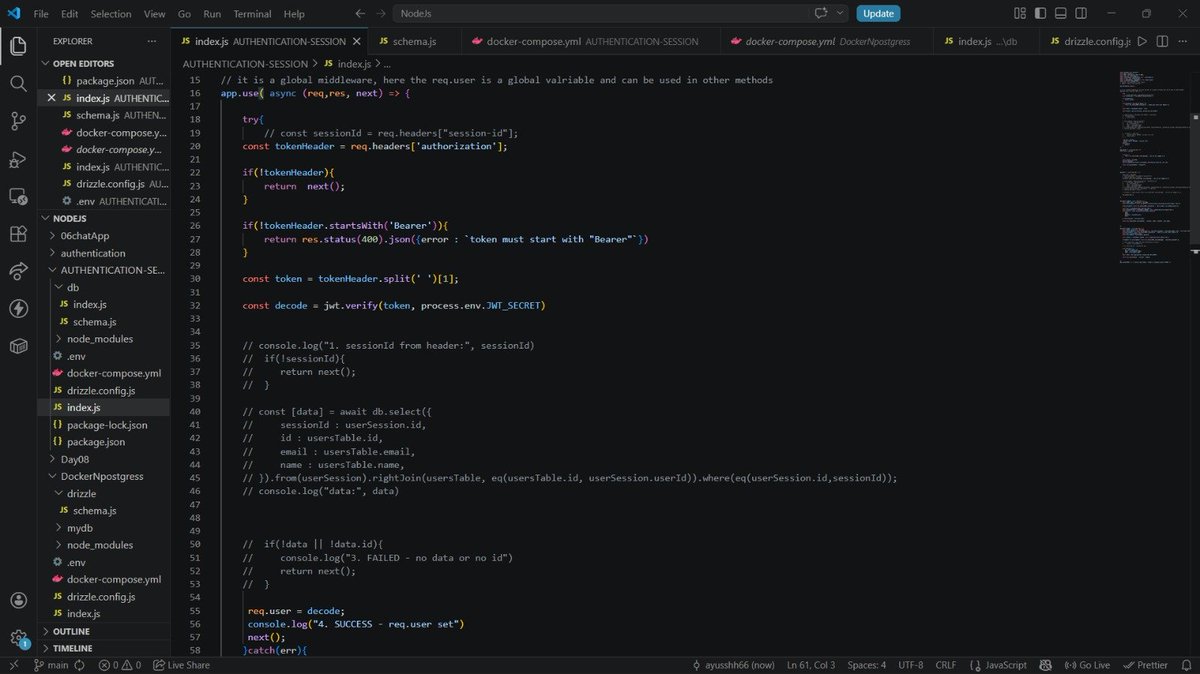Open the Live Share activity bar icon
The width and height of the screenshot is (1200, 674).
pyautogui.click(x=18, y=271)
